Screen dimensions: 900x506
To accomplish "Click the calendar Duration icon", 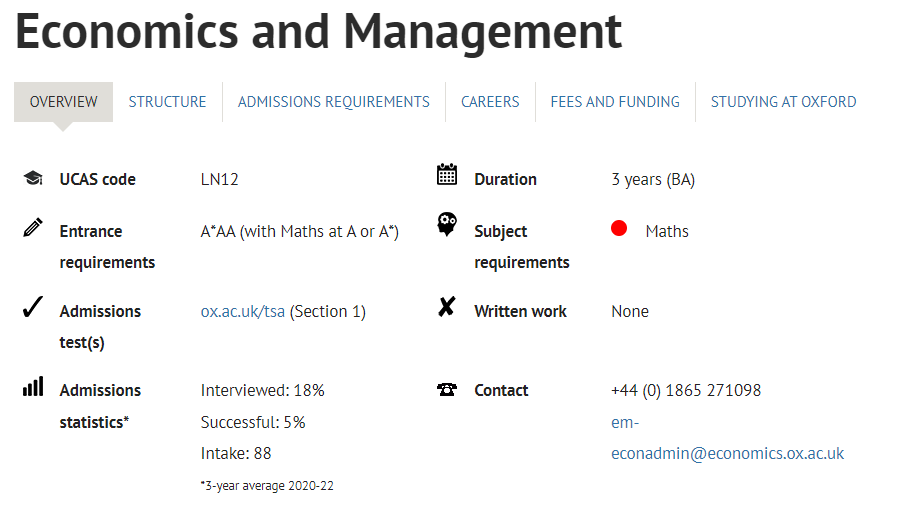I will coord(447,174).
